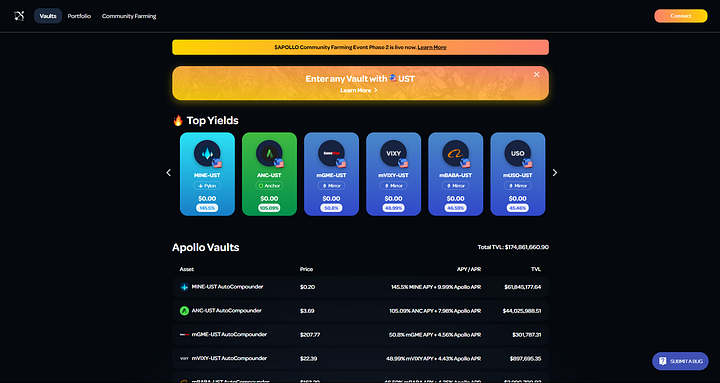Click the Mirror tag on the mUSO-UST card

point(518,186)
